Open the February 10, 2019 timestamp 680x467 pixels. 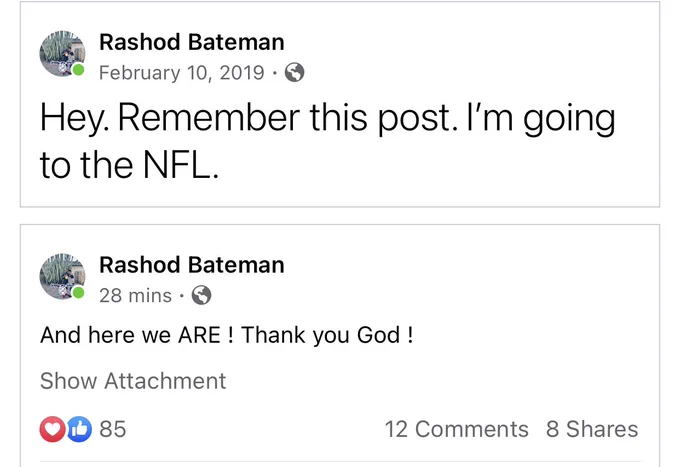click(x=181, y=72)
